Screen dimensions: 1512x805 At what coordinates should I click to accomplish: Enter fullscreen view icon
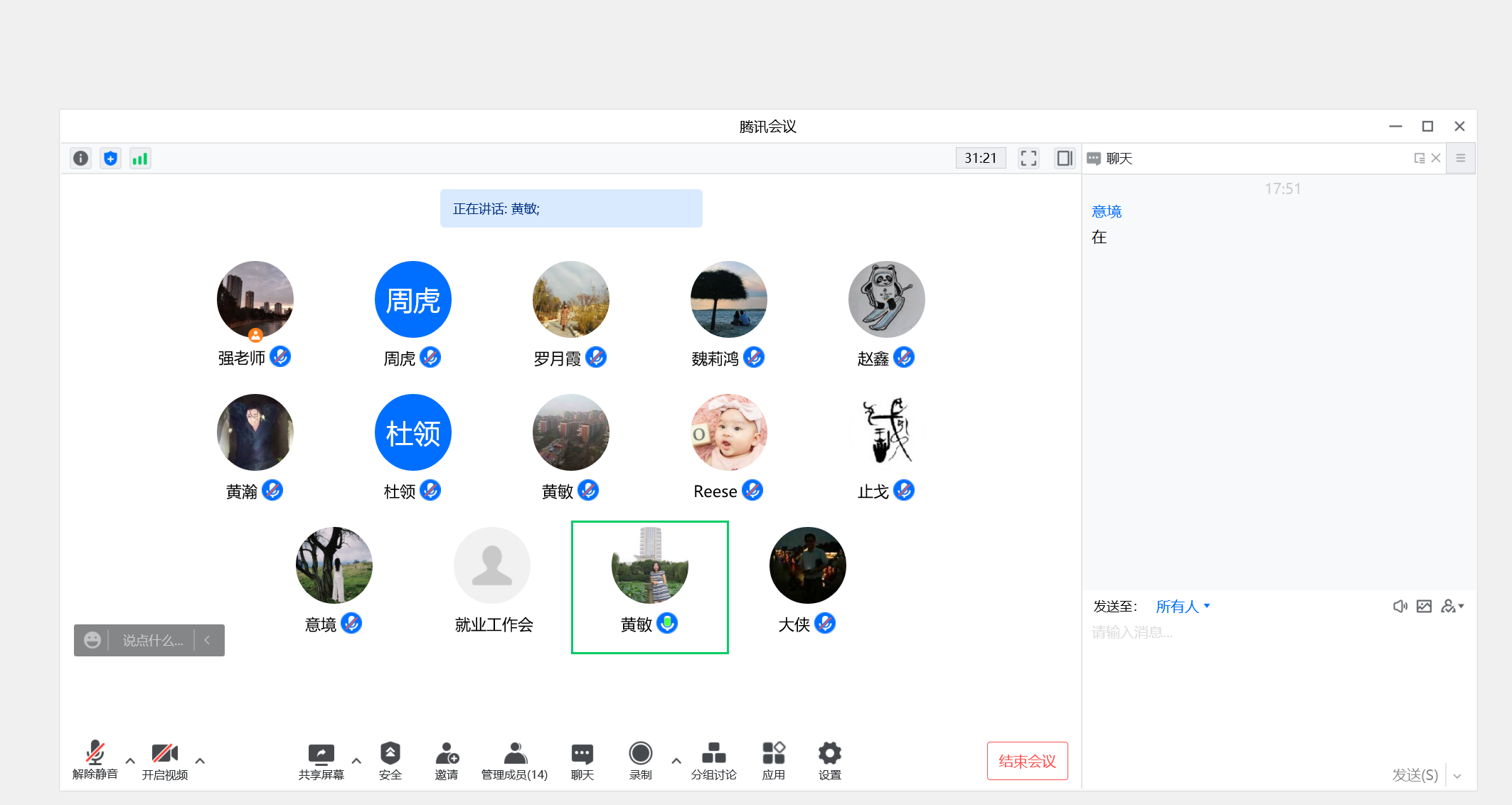tap(1028, 159)
